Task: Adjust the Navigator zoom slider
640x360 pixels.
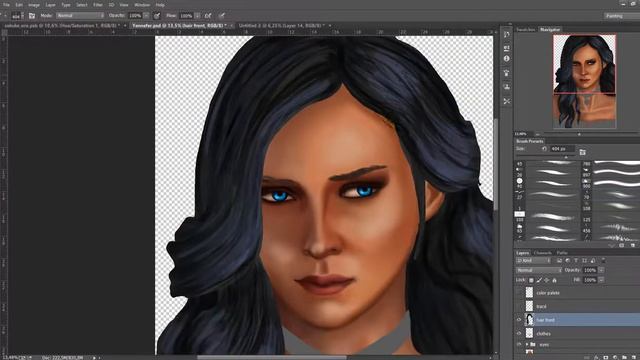Action: (x=579, y=134)
